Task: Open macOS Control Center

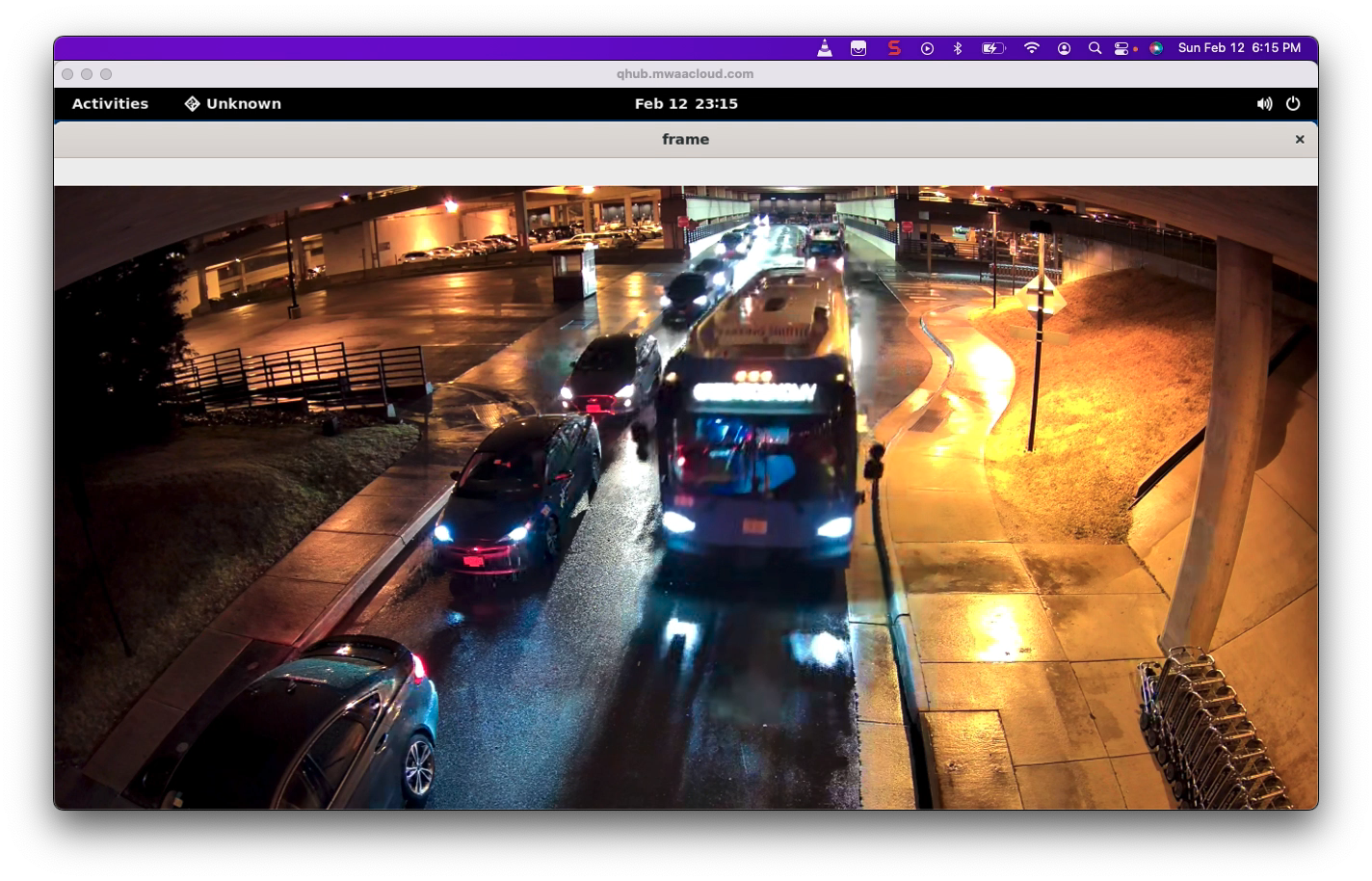Action: pyautogui.click(x=1121, y=48)
